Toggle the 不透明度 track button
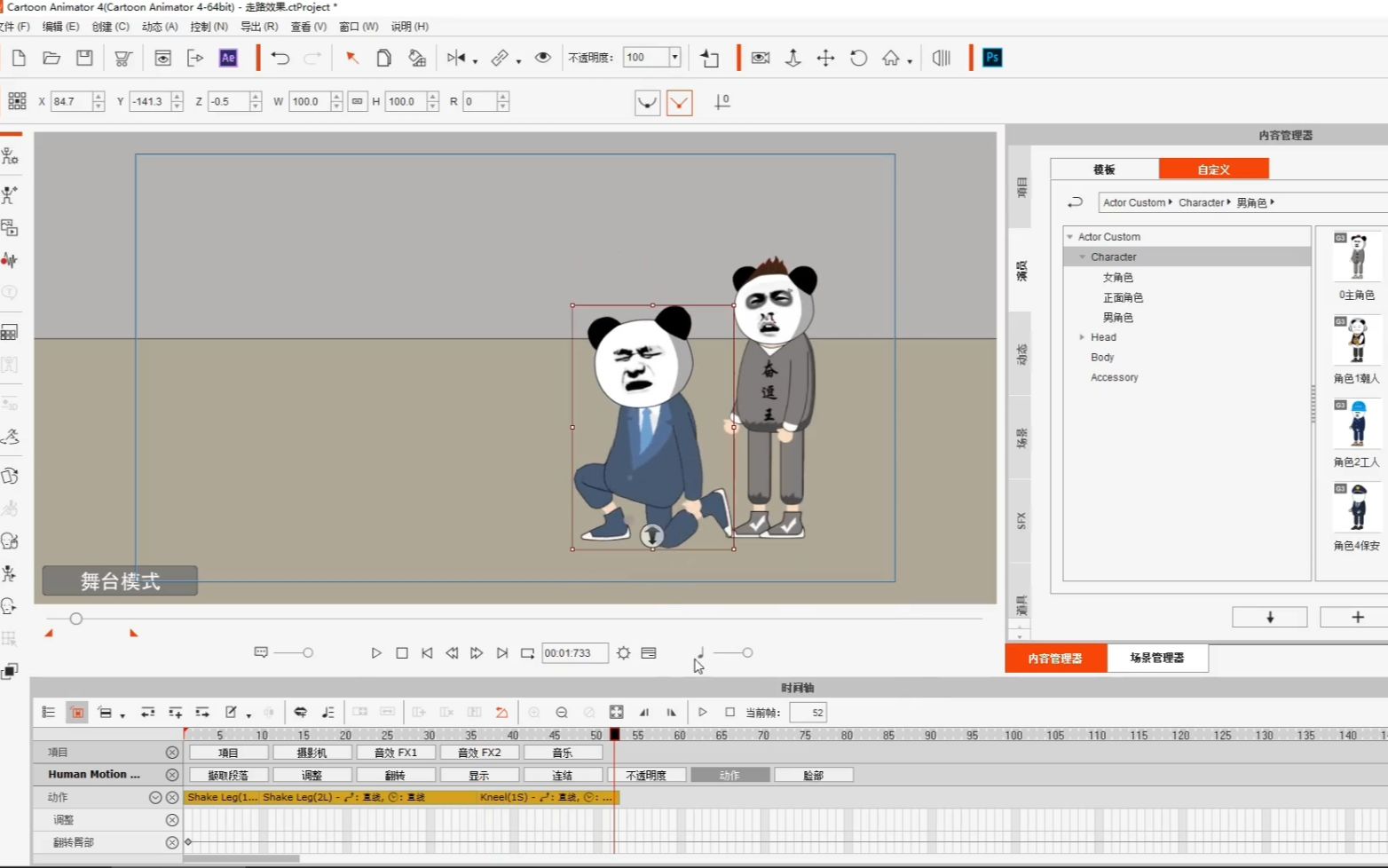This screenshot has width=1388, height=868. click(x=646, y=775)
